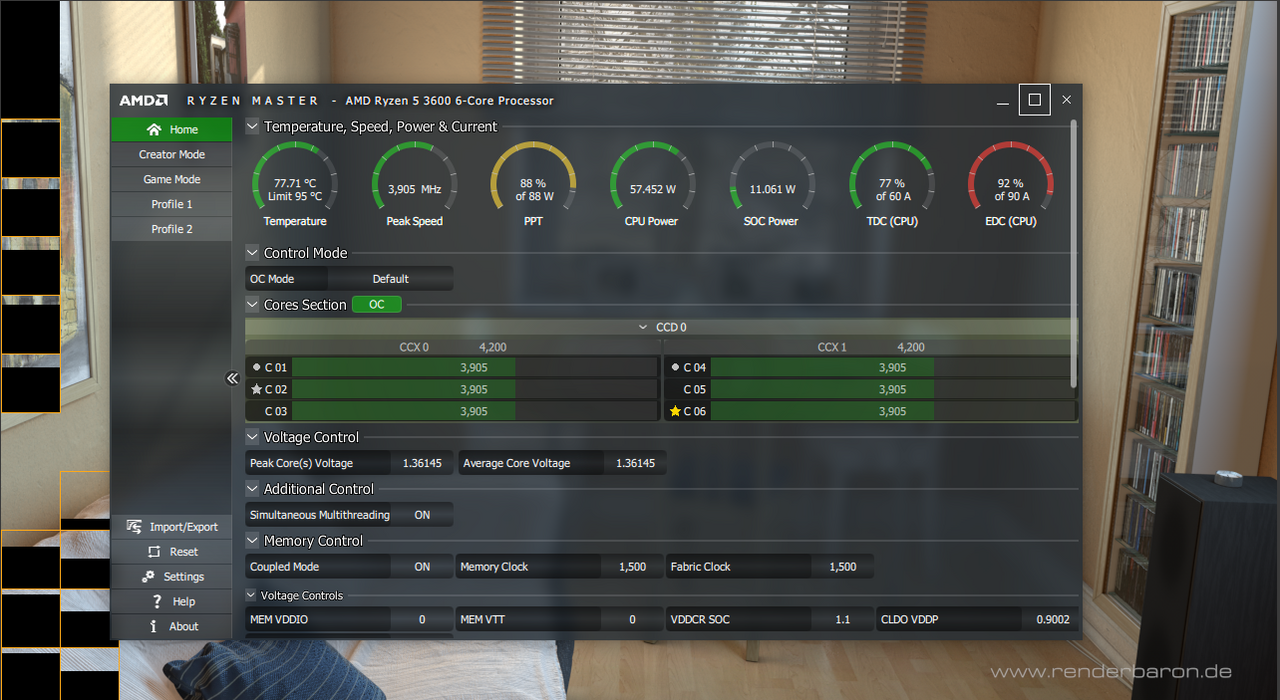
Task: Collapse the Additional Control section
Action: [x=252, y=489]
